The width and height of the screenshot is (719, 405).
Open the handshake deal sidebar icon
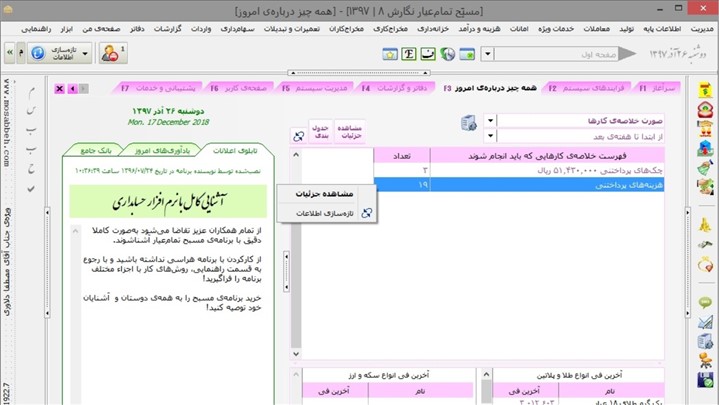coord(705,187)
